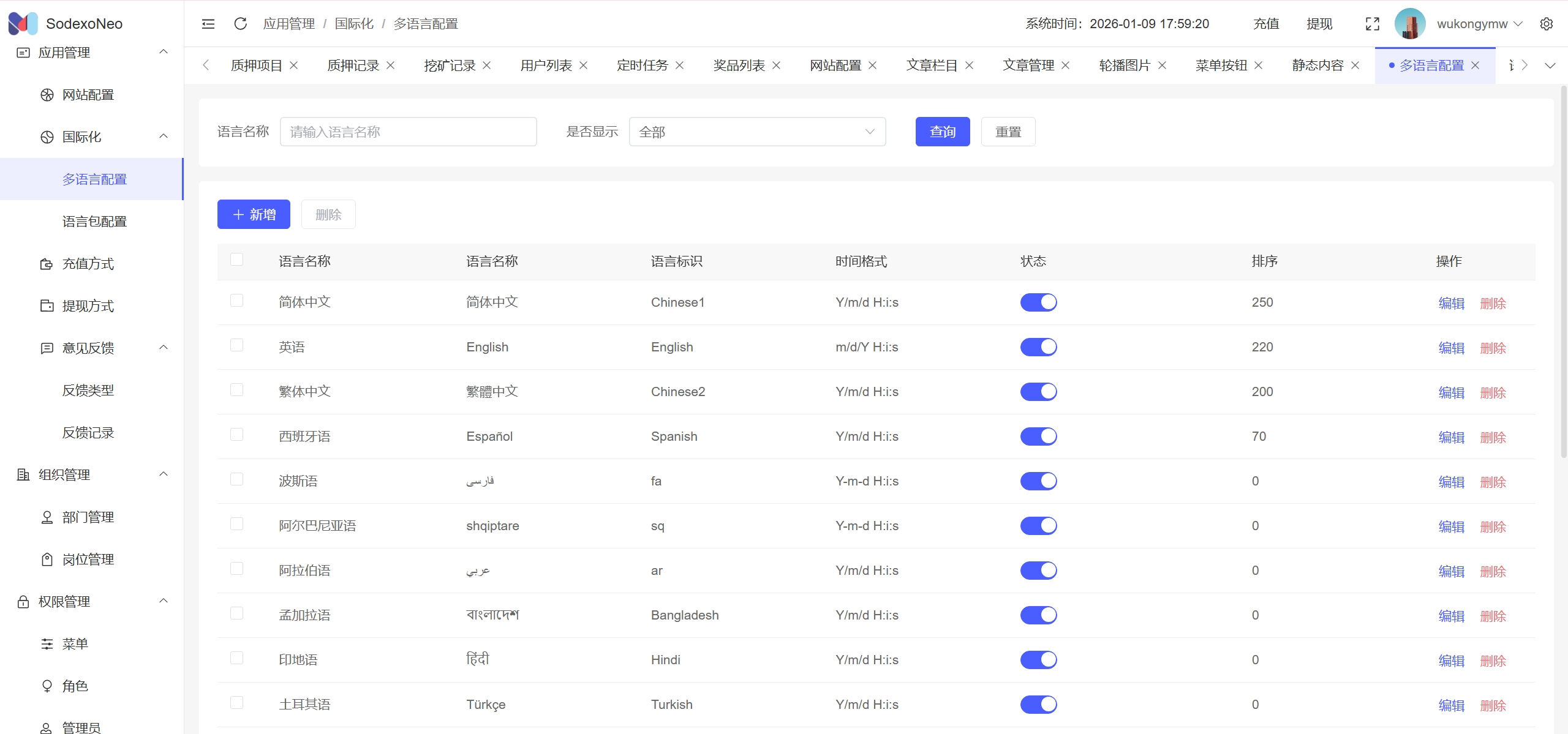This screenshot has width=1568, height=734.
Task: Tick the select-all header checkbox
Action: 236,260
